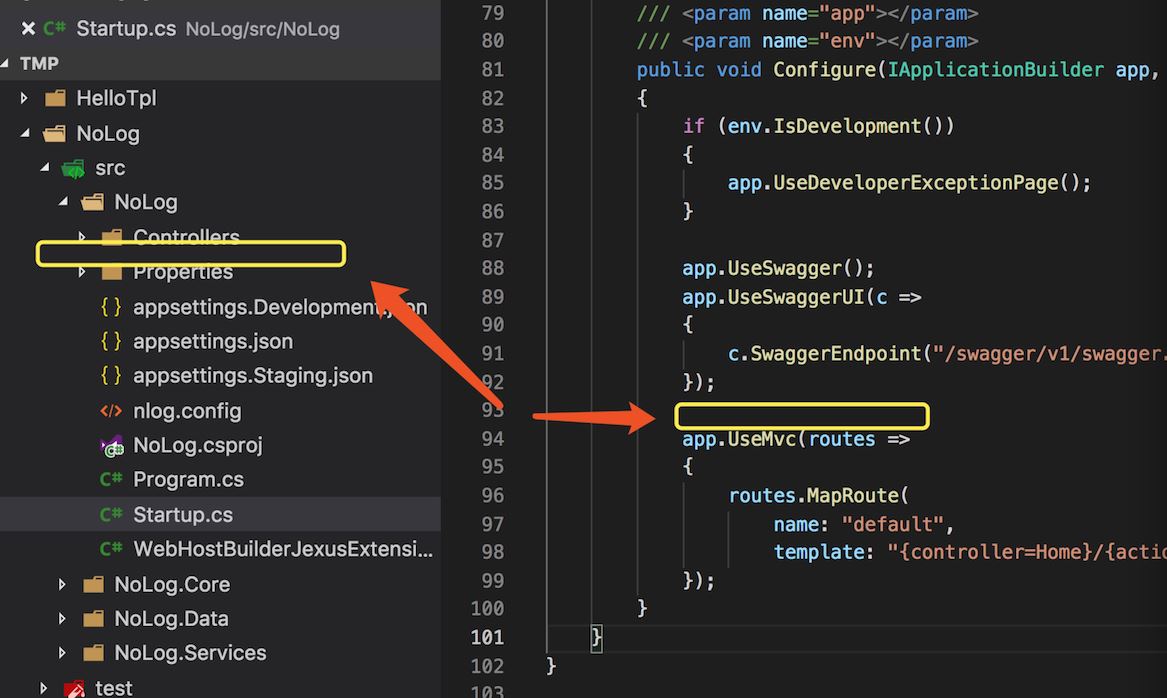Collapse the top-level NoLog folder
This screenshot has height=698, width=1167.
[25, 134]
